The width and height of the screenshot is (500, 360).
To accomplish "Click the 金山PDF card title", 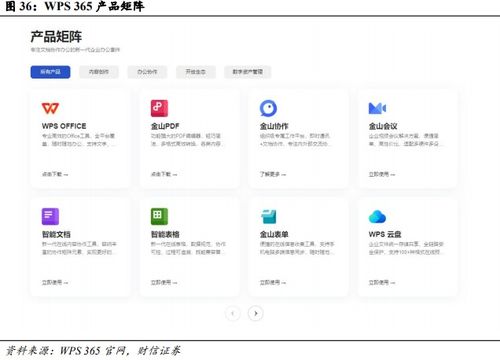I will (x=165, y=126).
